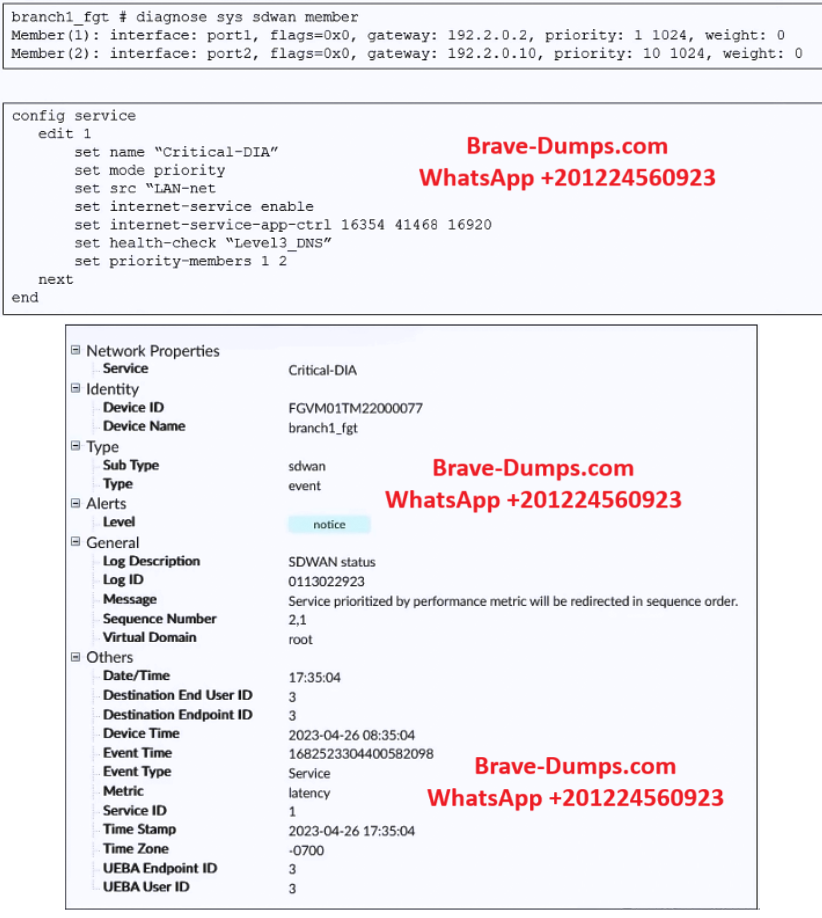Click the sdwan sub type value
Viewport: 822px width, 918px height.
[x=306, y=466]
